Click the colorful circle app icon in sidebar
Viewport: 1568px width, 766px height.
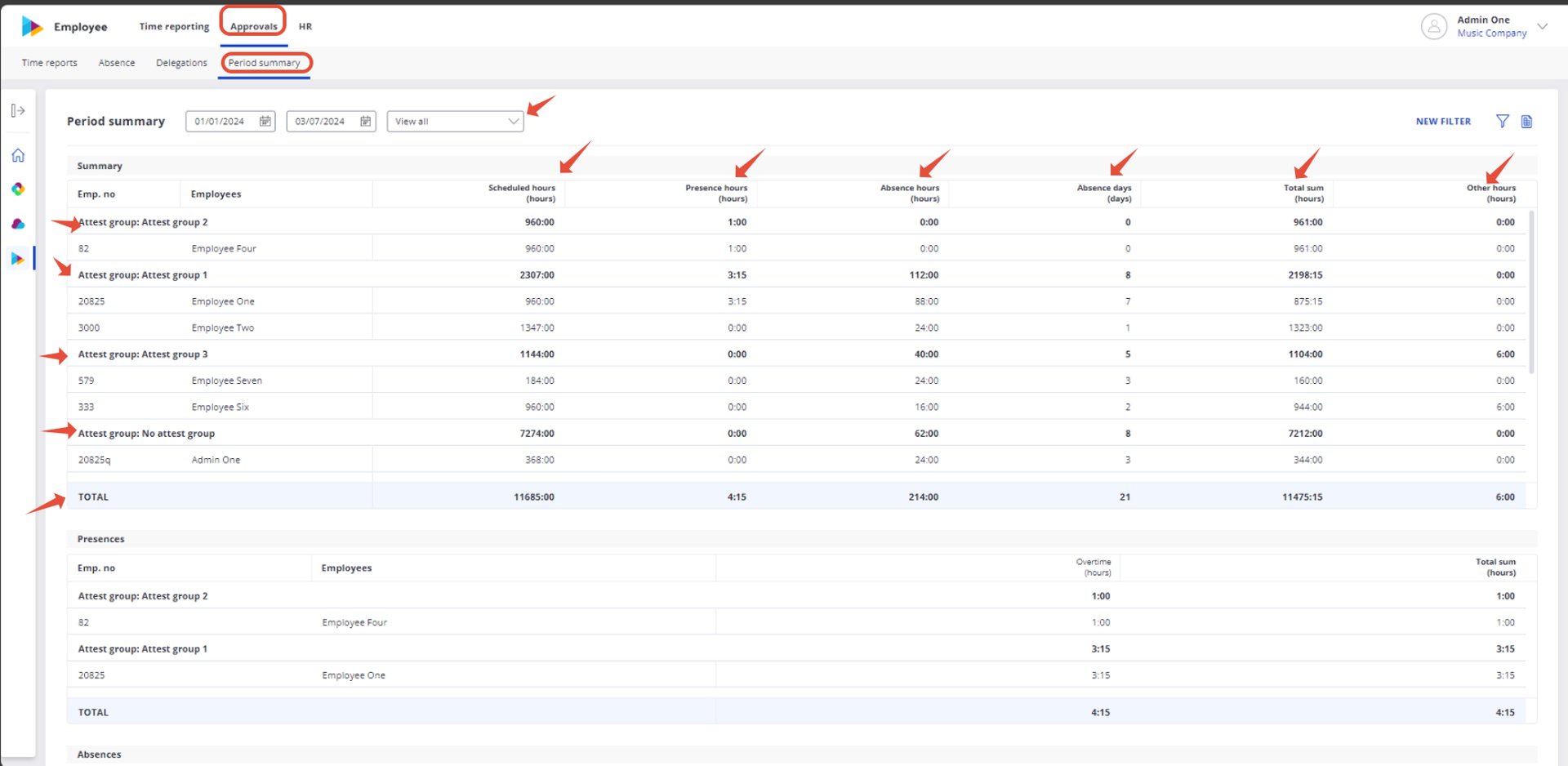pos(18,189)
